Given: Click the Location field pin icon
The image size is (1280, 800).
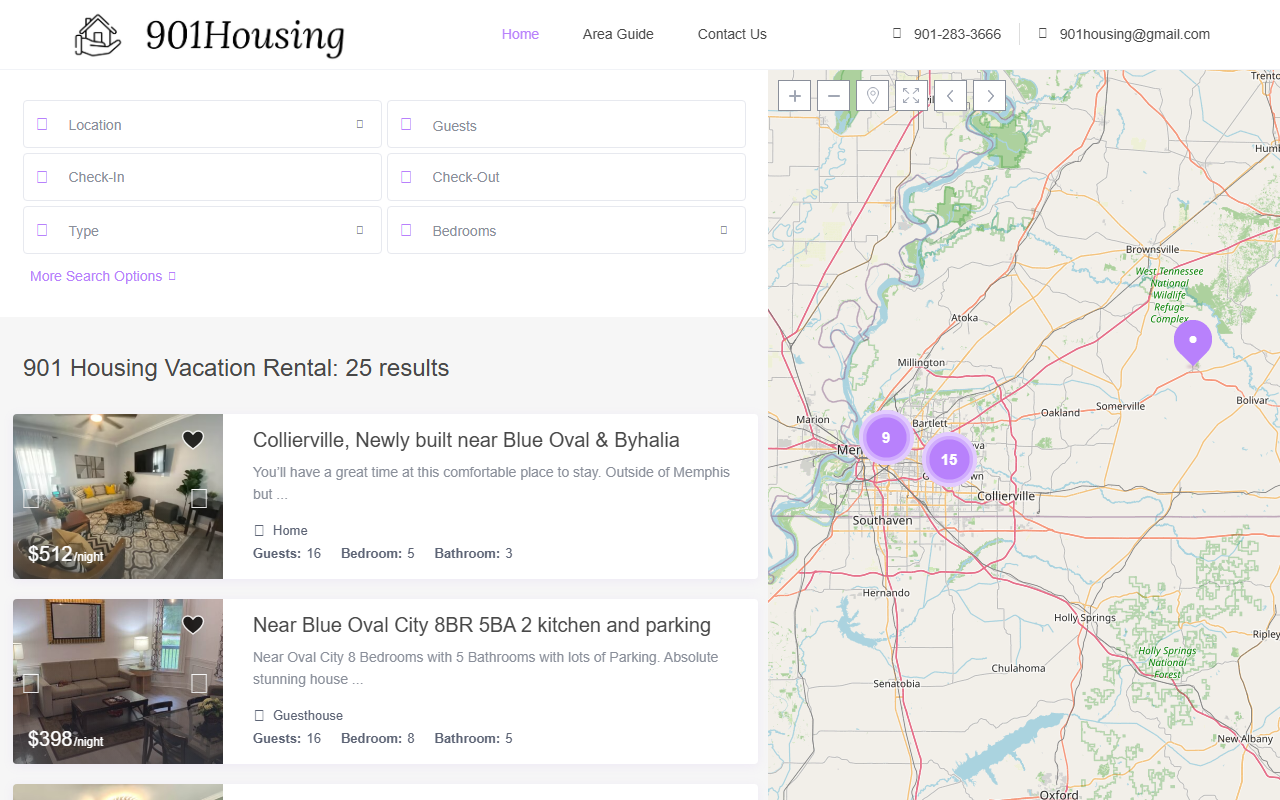Looking at the screenshot, I should click(x=42, y=124).
